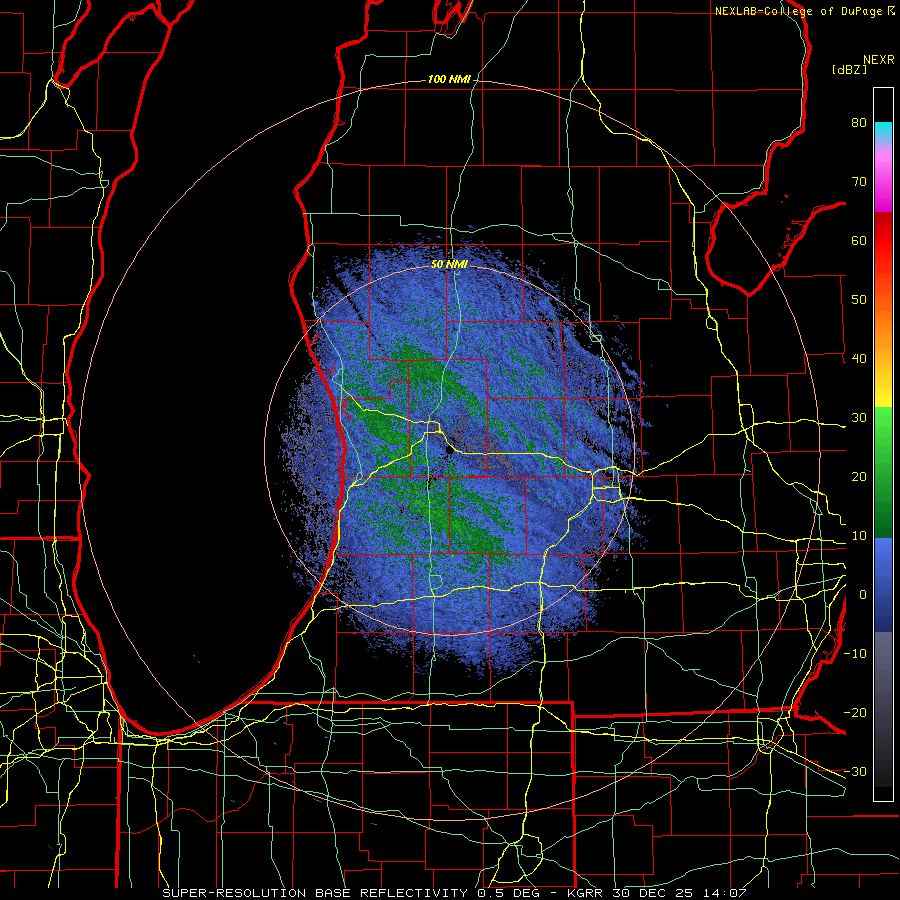900x900 pixels.
Task: Click the green segment of the color bar
Action: pyautogui.click(x=883, y=472)
